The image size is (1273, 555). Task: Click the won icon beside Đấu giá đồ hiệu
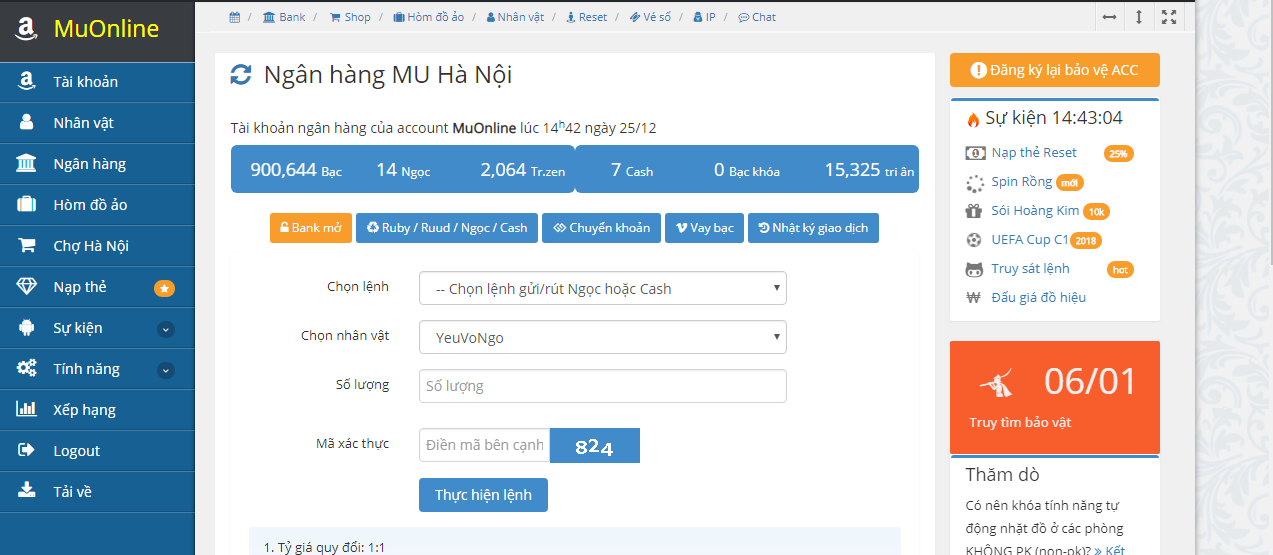click(973, 297)
